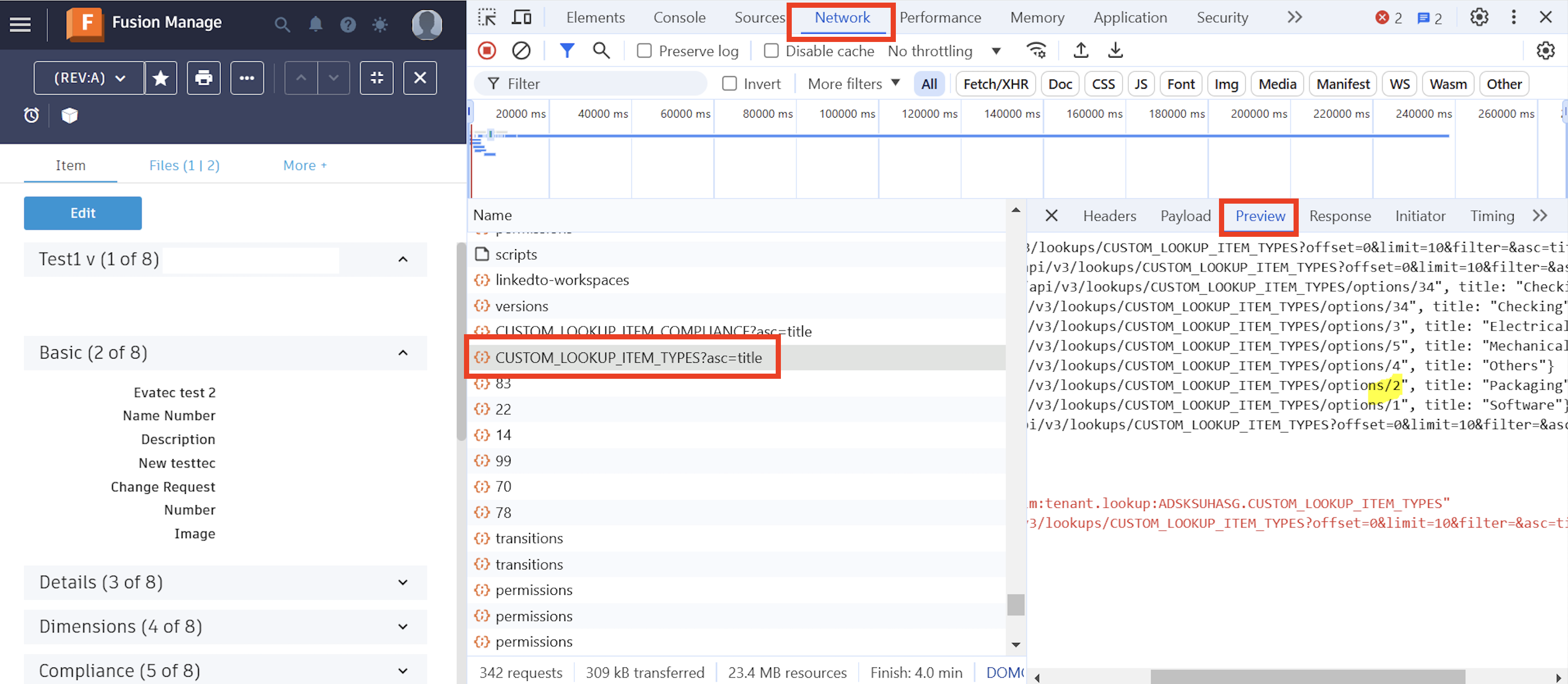The width and height of the screenshot is (1568, 684).
Task: Click the blue Edit button
Action: [x=83, y=212]
